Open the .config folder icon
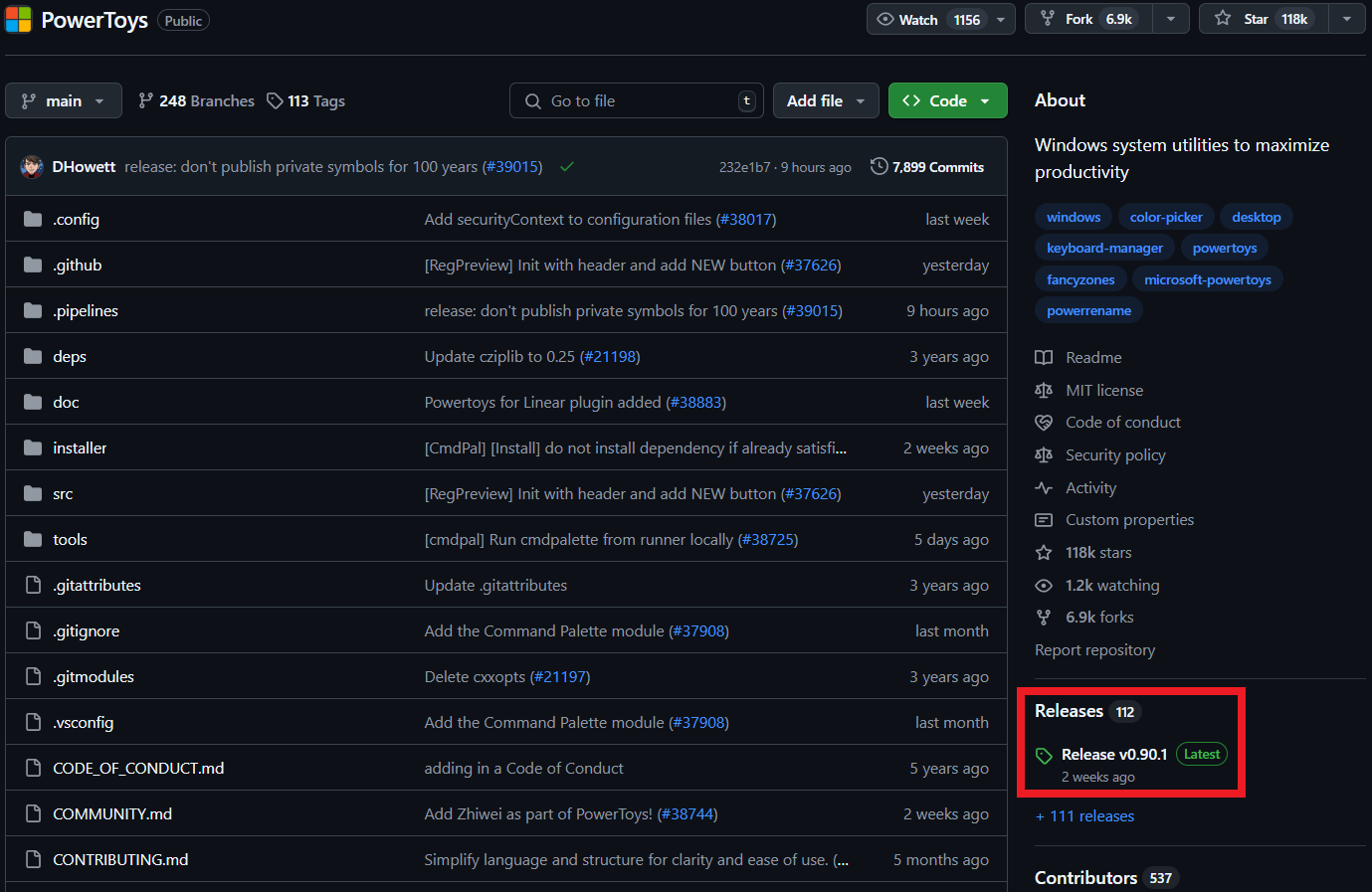This screenshot has height=892, width=1372. (x=33, y=219)
